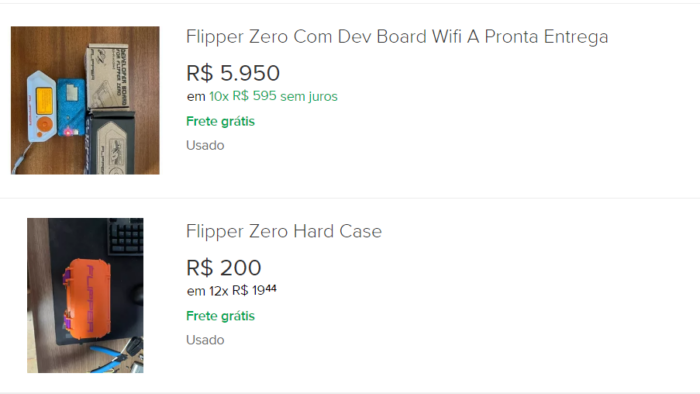Click the blue pliers in the second photo
This screenshot has height=394, width=700.
[114, 356]
